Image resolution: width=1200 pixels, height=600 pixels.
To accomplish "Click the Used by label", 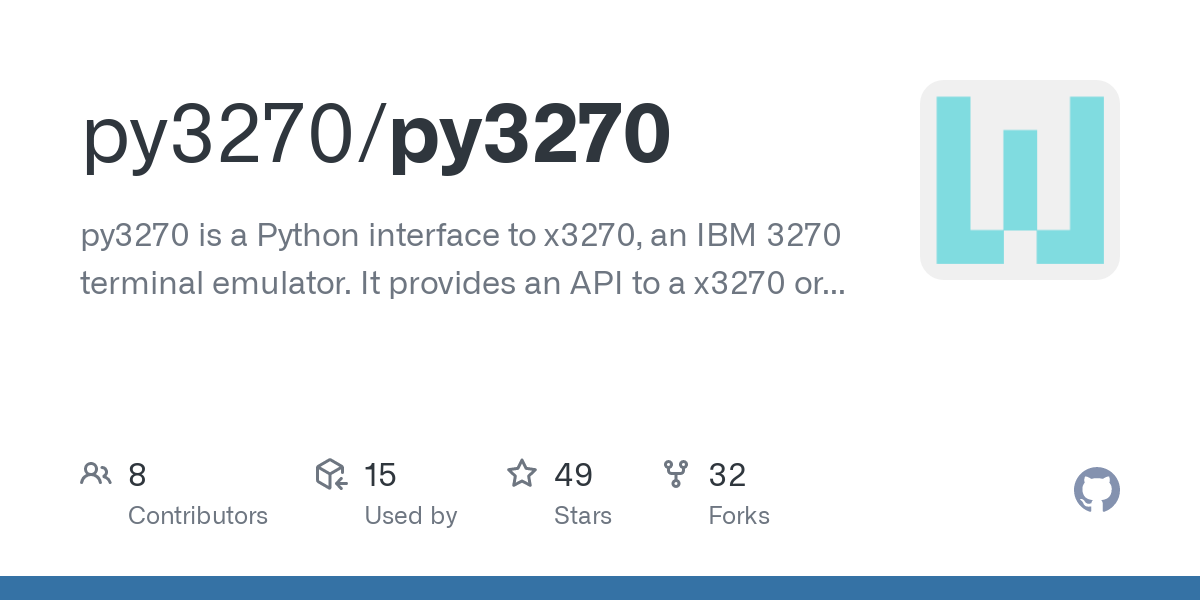I will coord(411,516).
